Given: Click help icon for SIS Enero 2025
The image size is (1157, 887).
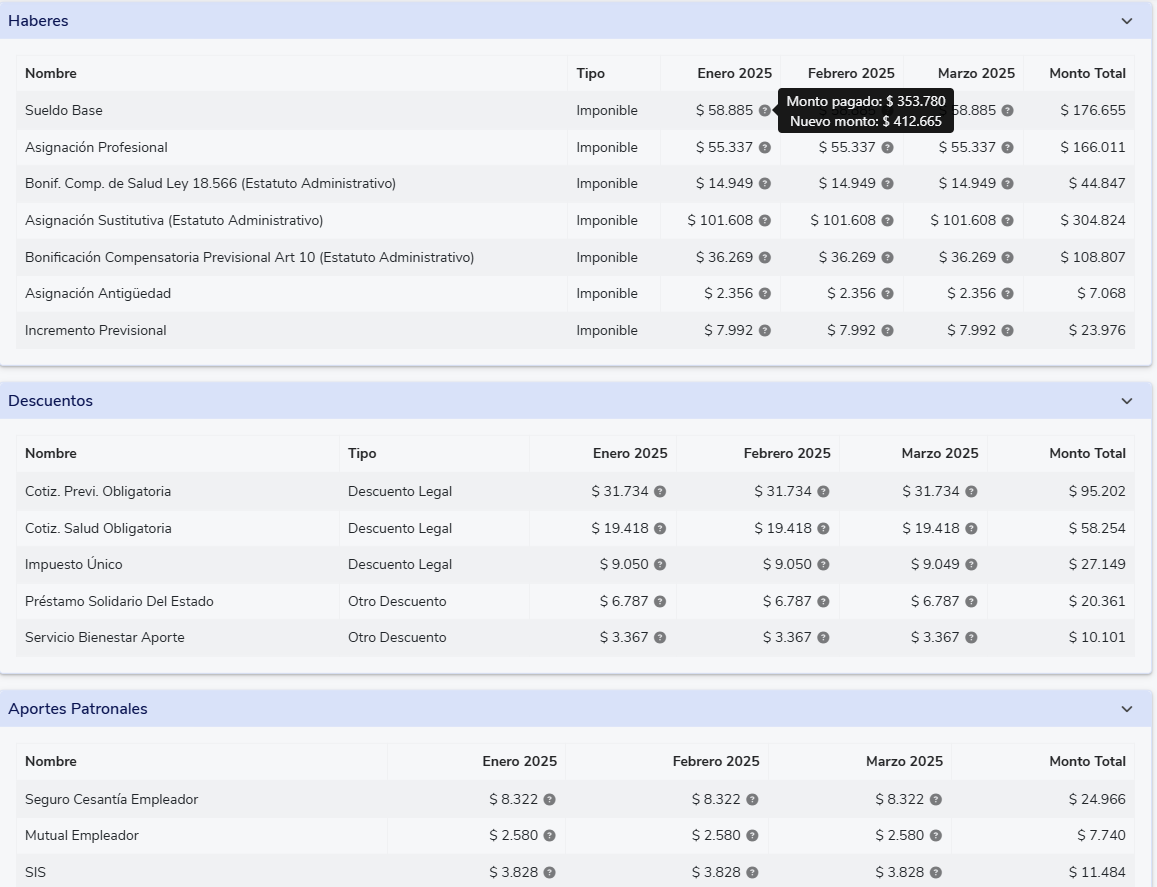Looking at the screenshot, I should coord(550,872).
